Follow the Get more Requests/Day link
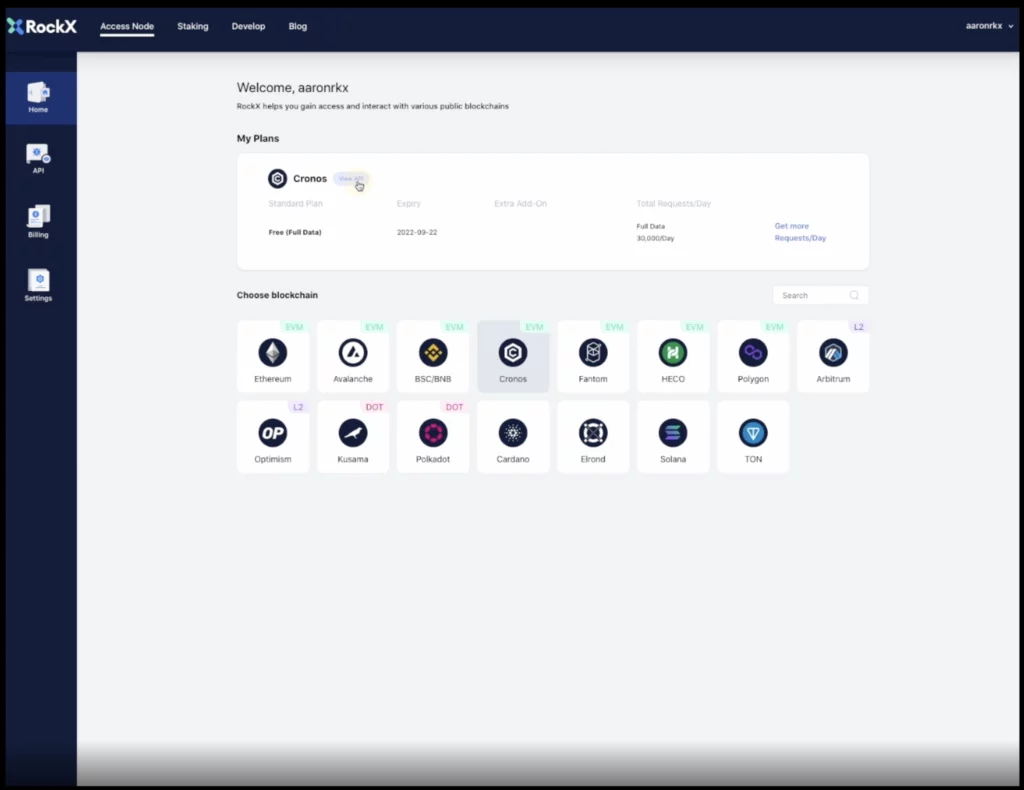This screenshot has width=1024, height=790. pos(800,232)
